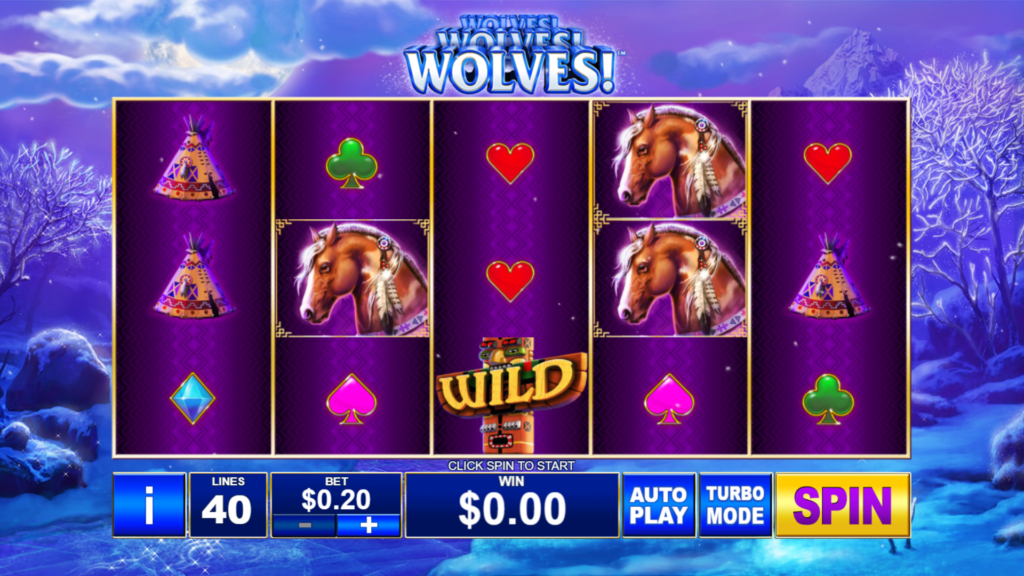Click the pink spade in reel two

[351, 398]
